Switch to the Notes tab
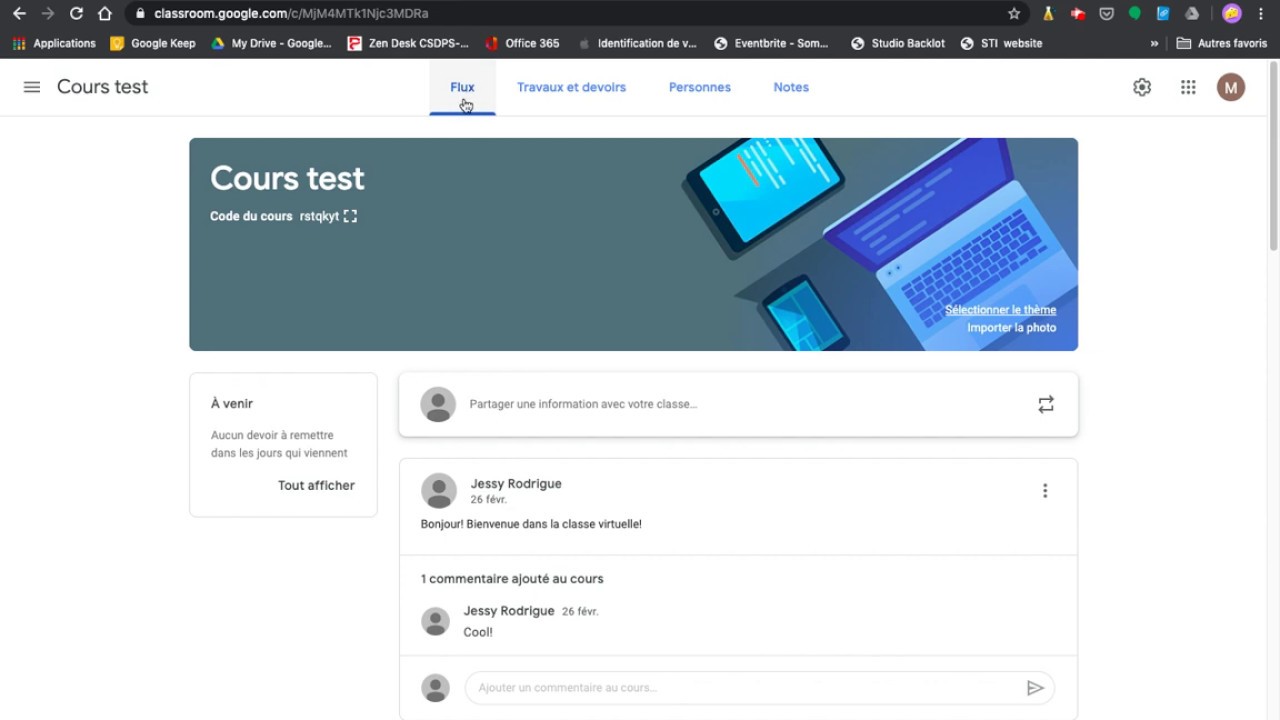The height and width of the screenshot is (720, 1280). [x=791, y=87]
